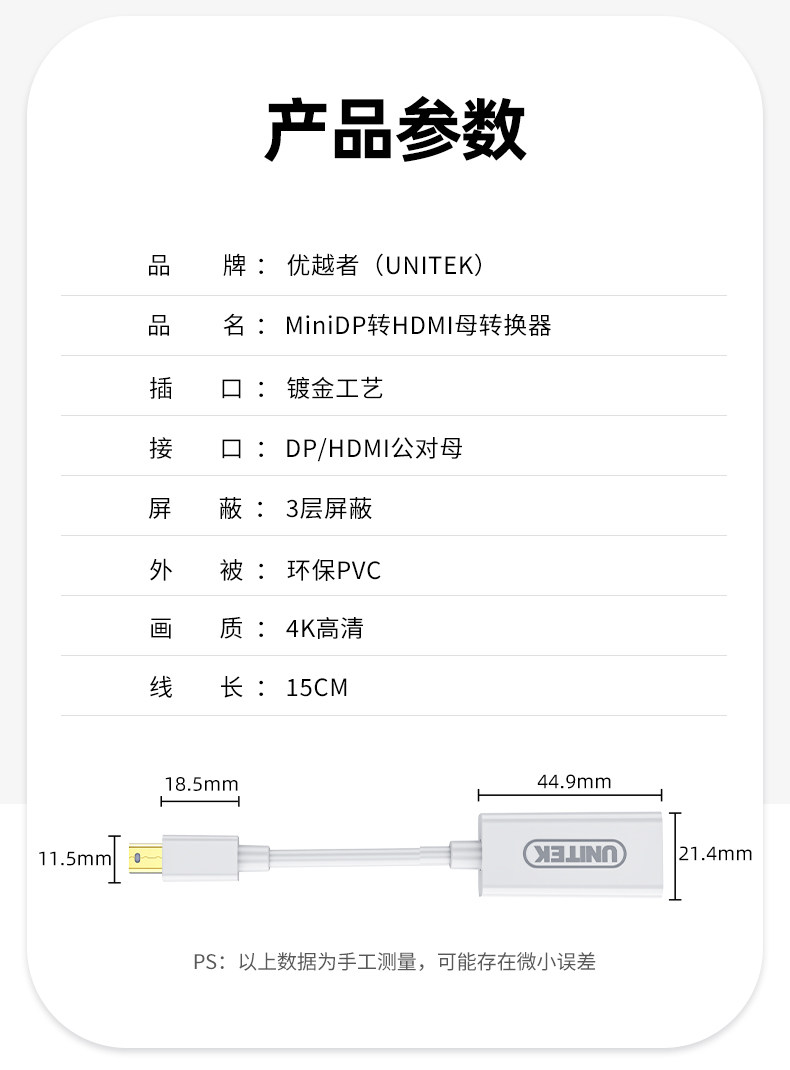
Task: Select the 4K高清 picture quality value
Action: [x=324, y=628]
